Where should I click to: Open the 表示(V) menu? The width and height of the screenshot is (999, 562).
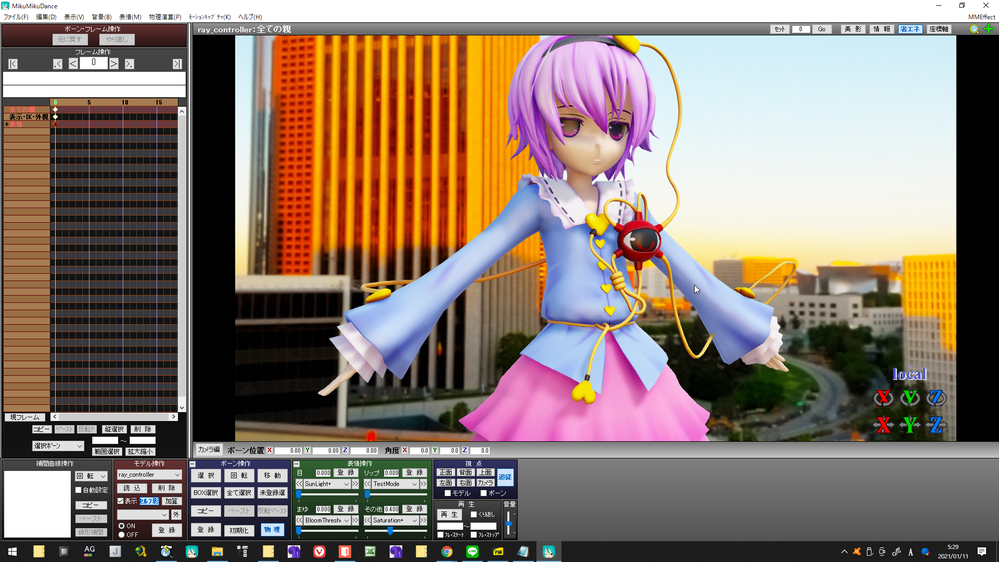tap(74, 17)
